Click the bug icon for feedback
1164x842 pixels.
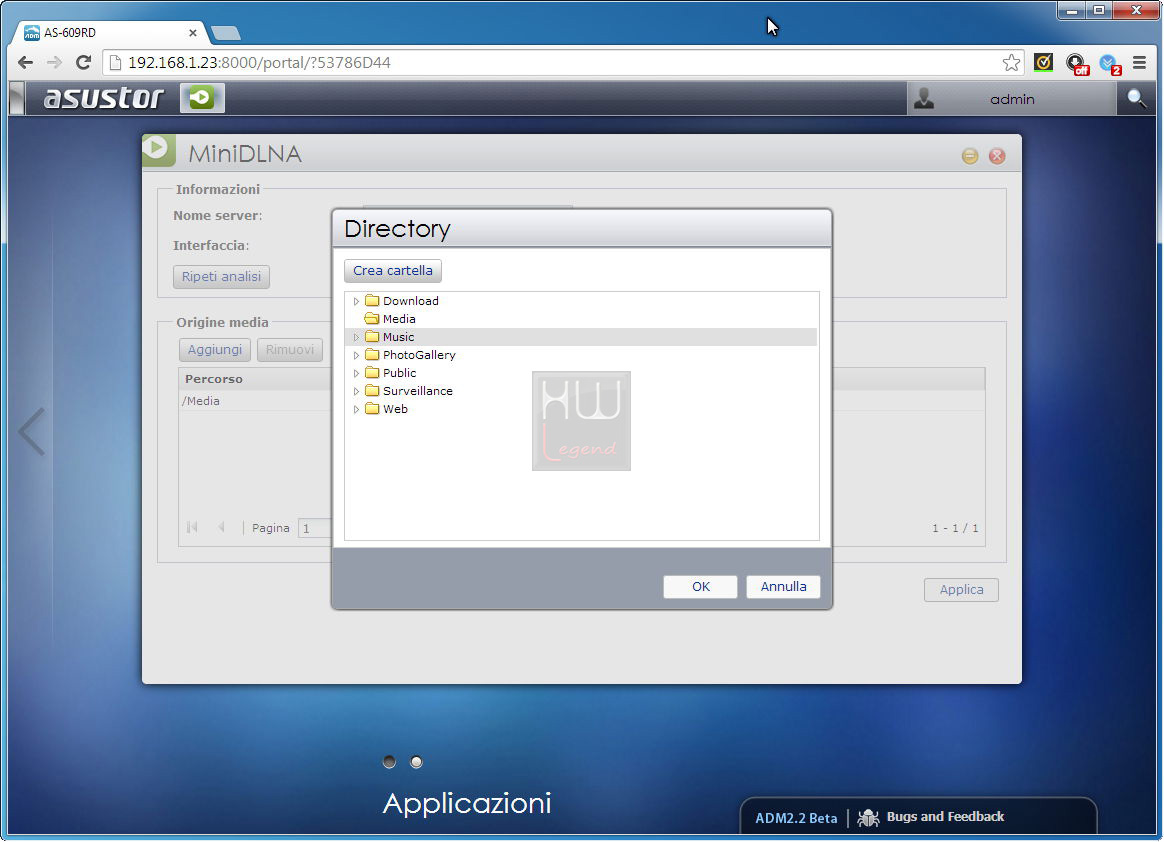click(868, 817)
